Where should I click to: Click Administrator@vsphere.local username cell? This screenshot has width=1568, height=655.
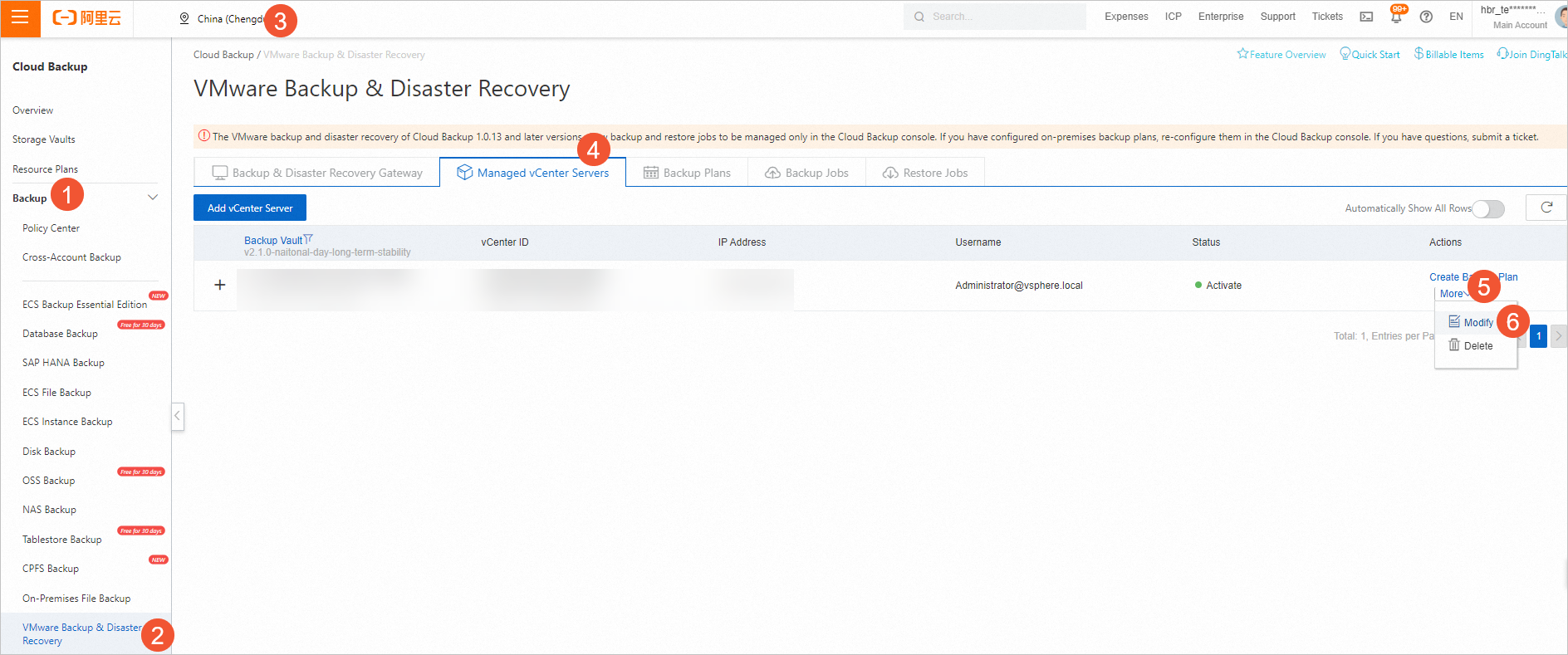pos(1019,286)
